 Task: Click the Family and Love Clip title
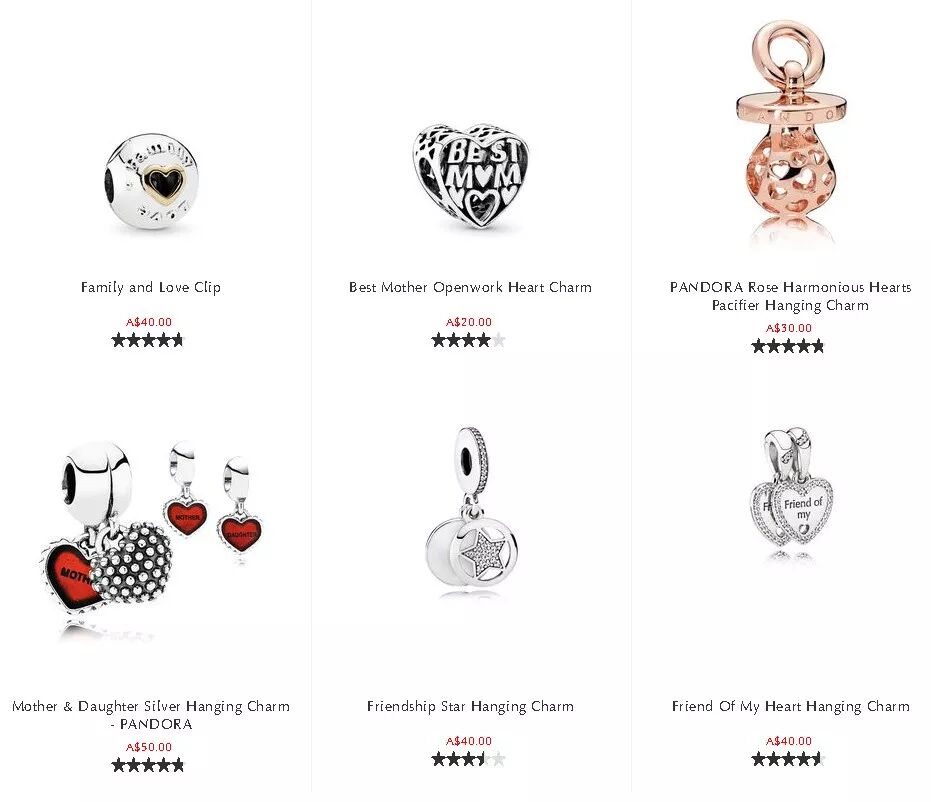pyautogui.click(x=151, y=287)
